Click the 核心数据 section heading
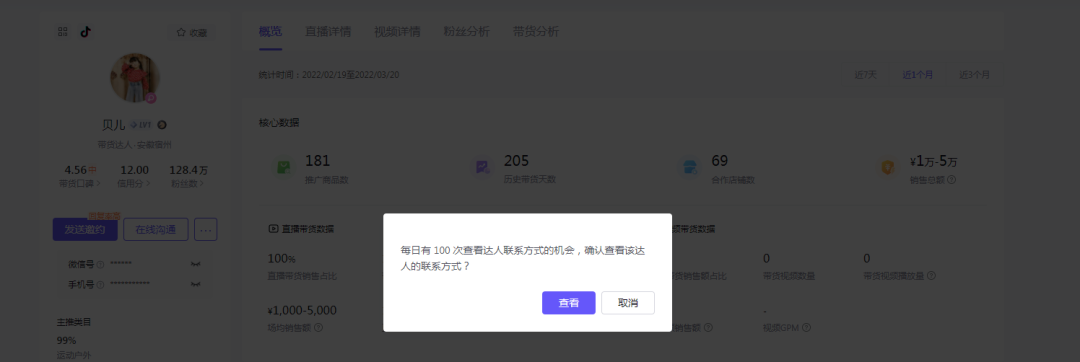The width and height of the screenshot is (1080, 362). tap(279, 123)
